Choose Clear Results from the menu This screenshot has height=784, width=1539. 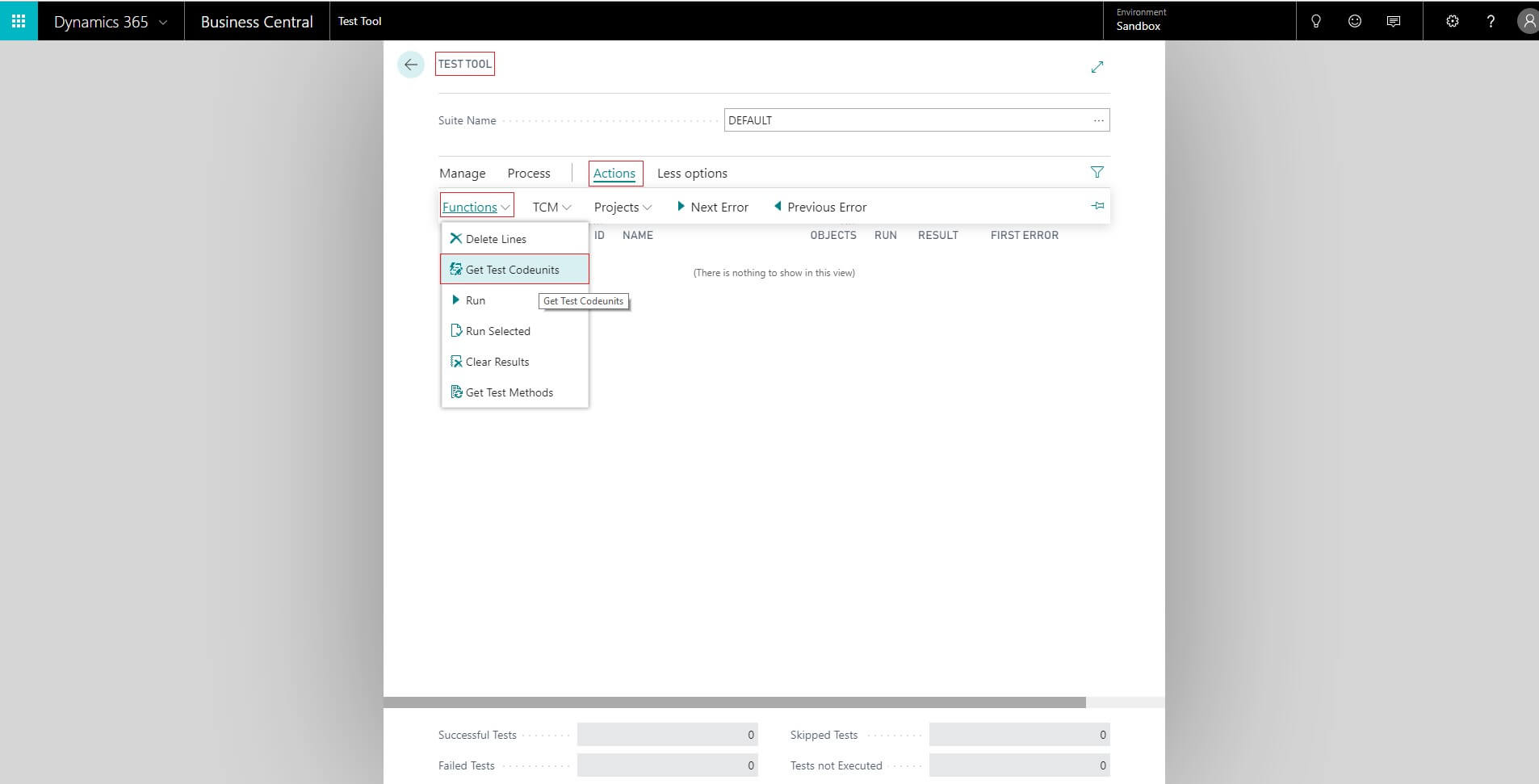(497, 362)
